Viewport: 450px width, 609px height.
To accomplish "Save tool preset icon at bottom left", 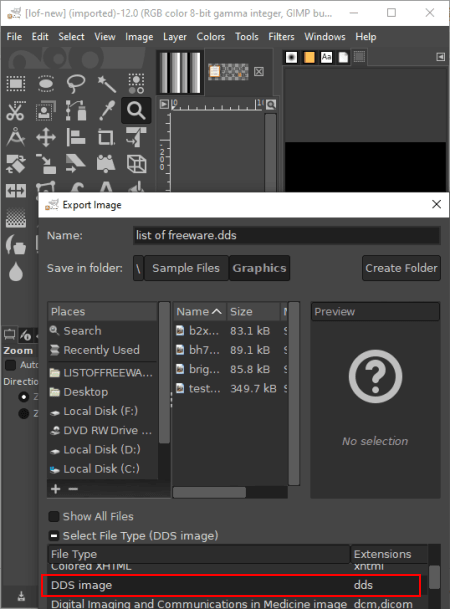I will coord(21,596).
